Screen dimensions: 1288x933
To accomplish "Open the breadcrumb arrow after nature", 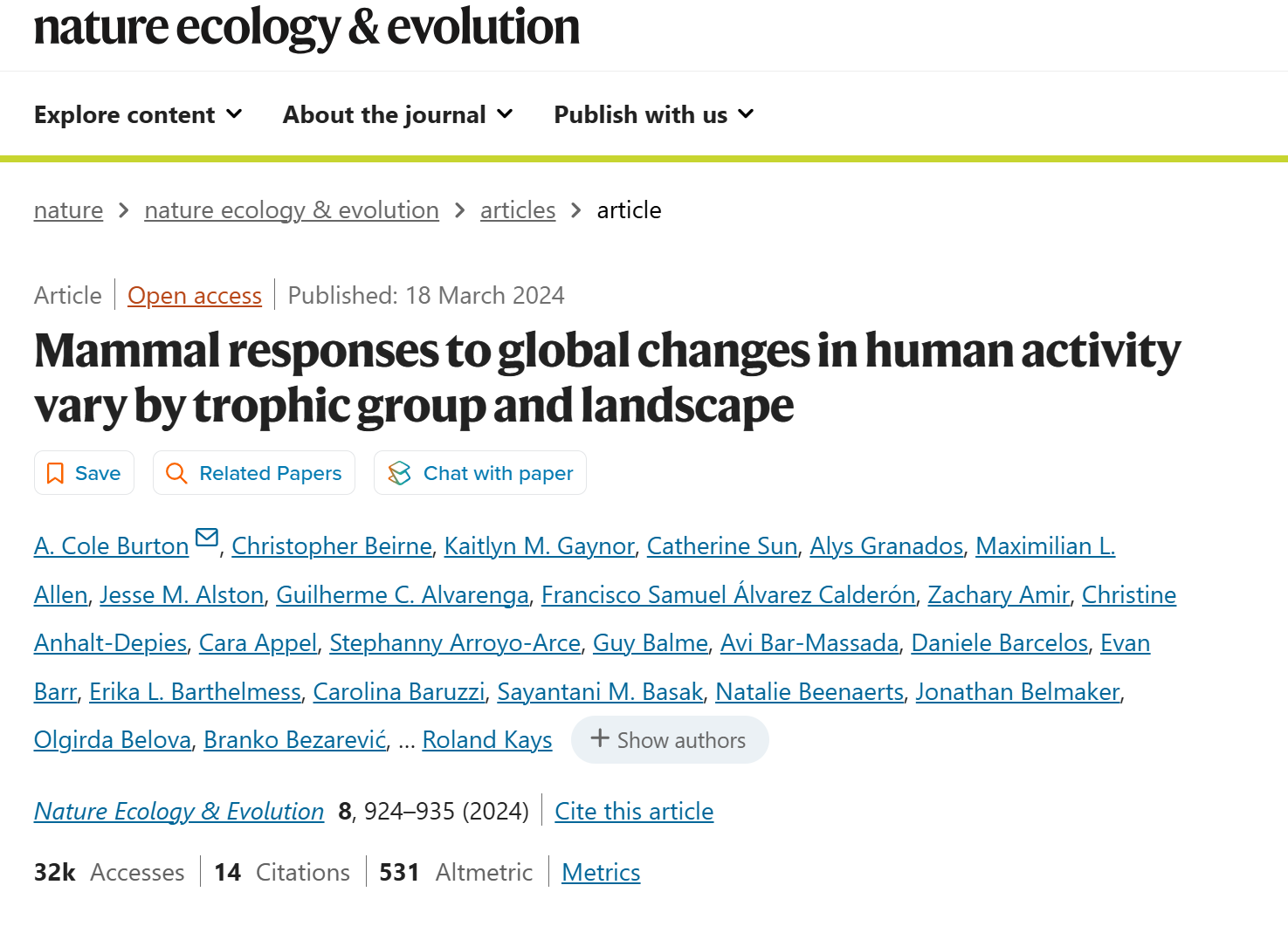I will pos(123,210).
